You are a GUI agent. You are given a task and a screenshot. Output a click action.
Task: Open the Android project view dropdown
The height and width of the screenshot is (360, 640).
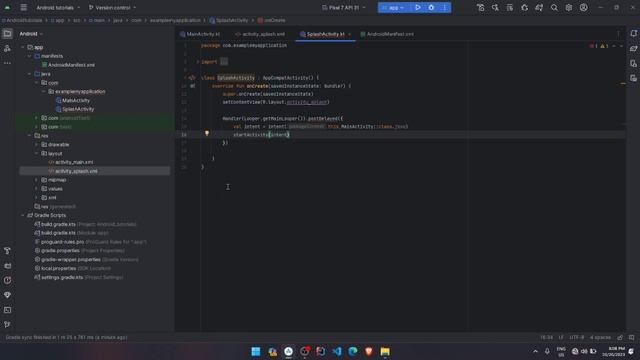(x=31, y=33)
